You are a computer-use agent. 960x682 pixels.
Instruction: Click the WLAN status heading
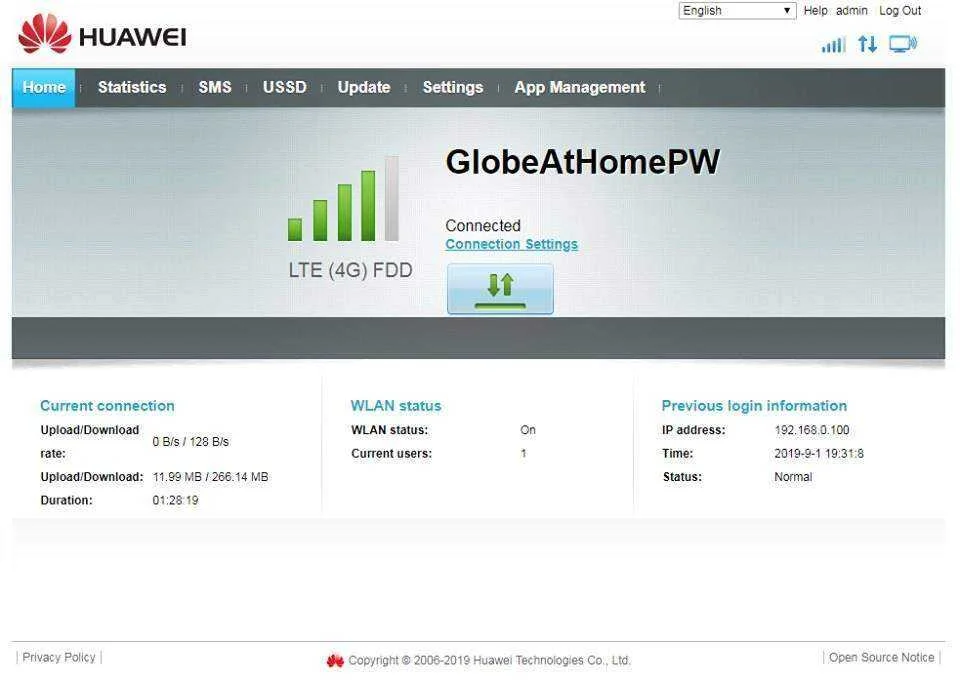(396, 406)
